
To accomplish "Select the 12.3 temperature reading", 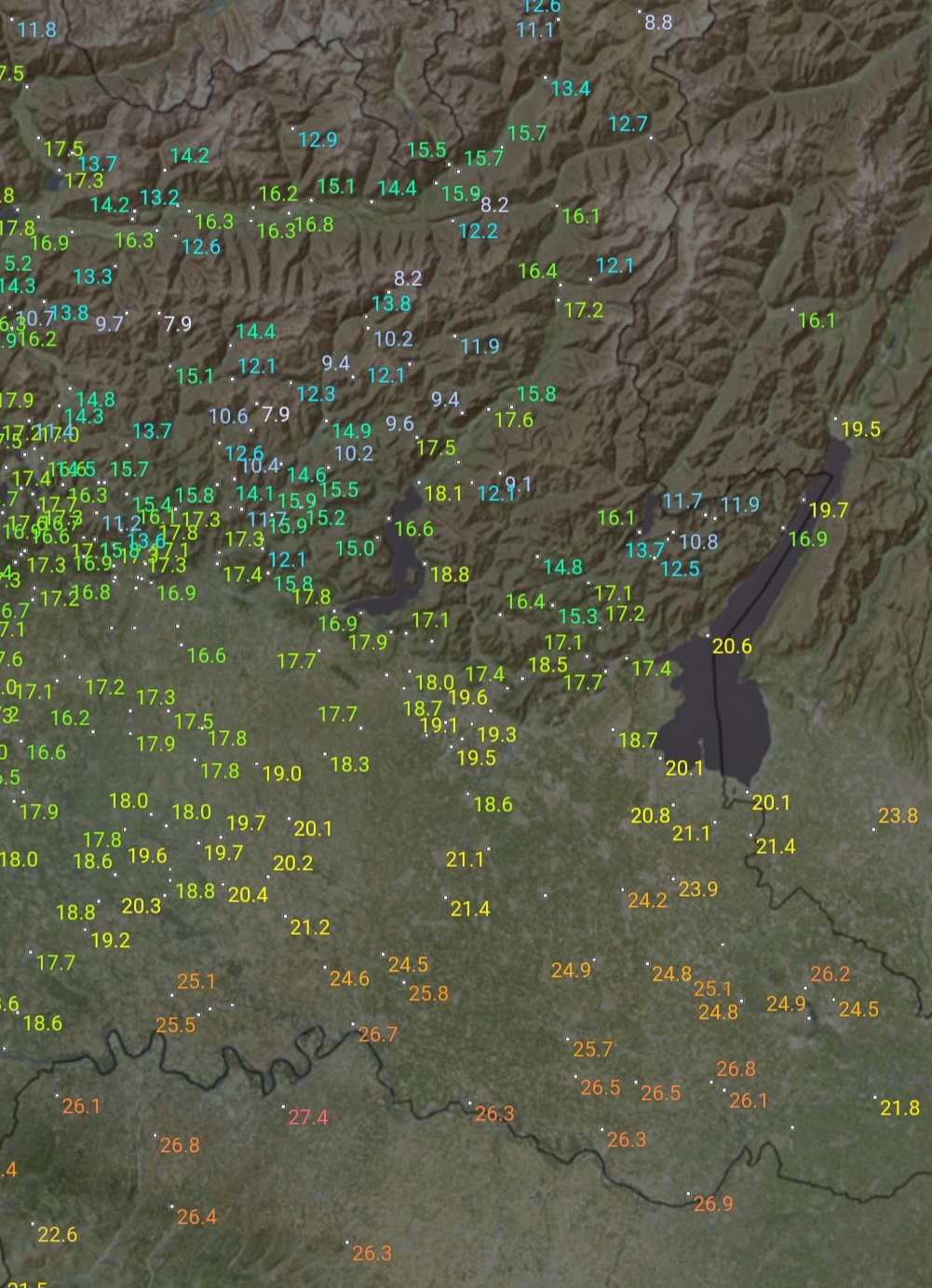I will [316, 394].
